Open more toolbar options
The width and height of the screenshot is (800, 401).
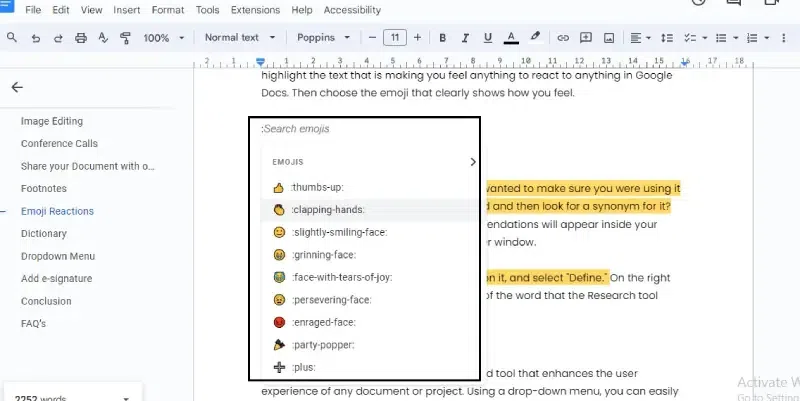coord(783,38)
